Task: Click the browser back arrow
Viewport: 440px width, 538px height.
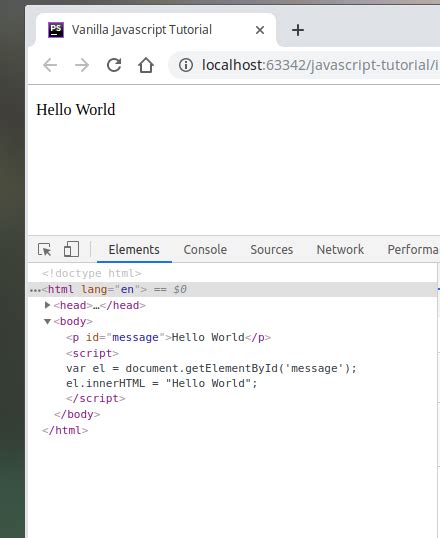Action: click(x=50, y=65)
